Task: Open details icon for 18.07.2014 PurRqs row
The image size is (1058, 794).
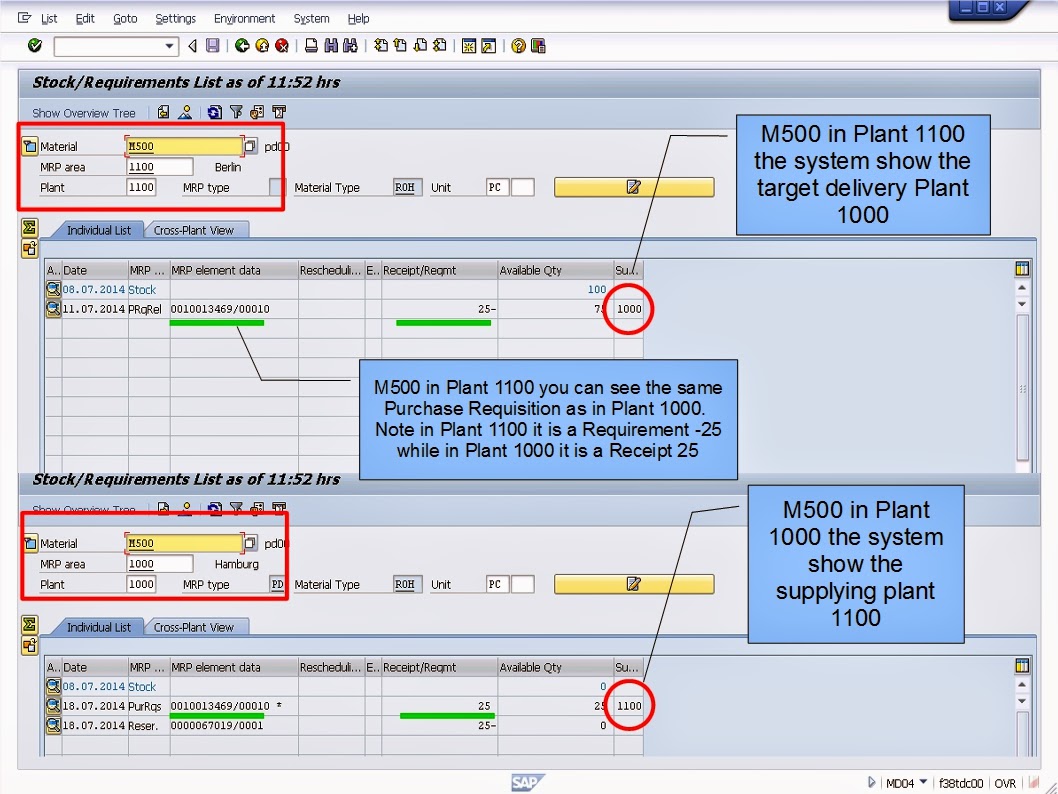Action: pos(53,706)
